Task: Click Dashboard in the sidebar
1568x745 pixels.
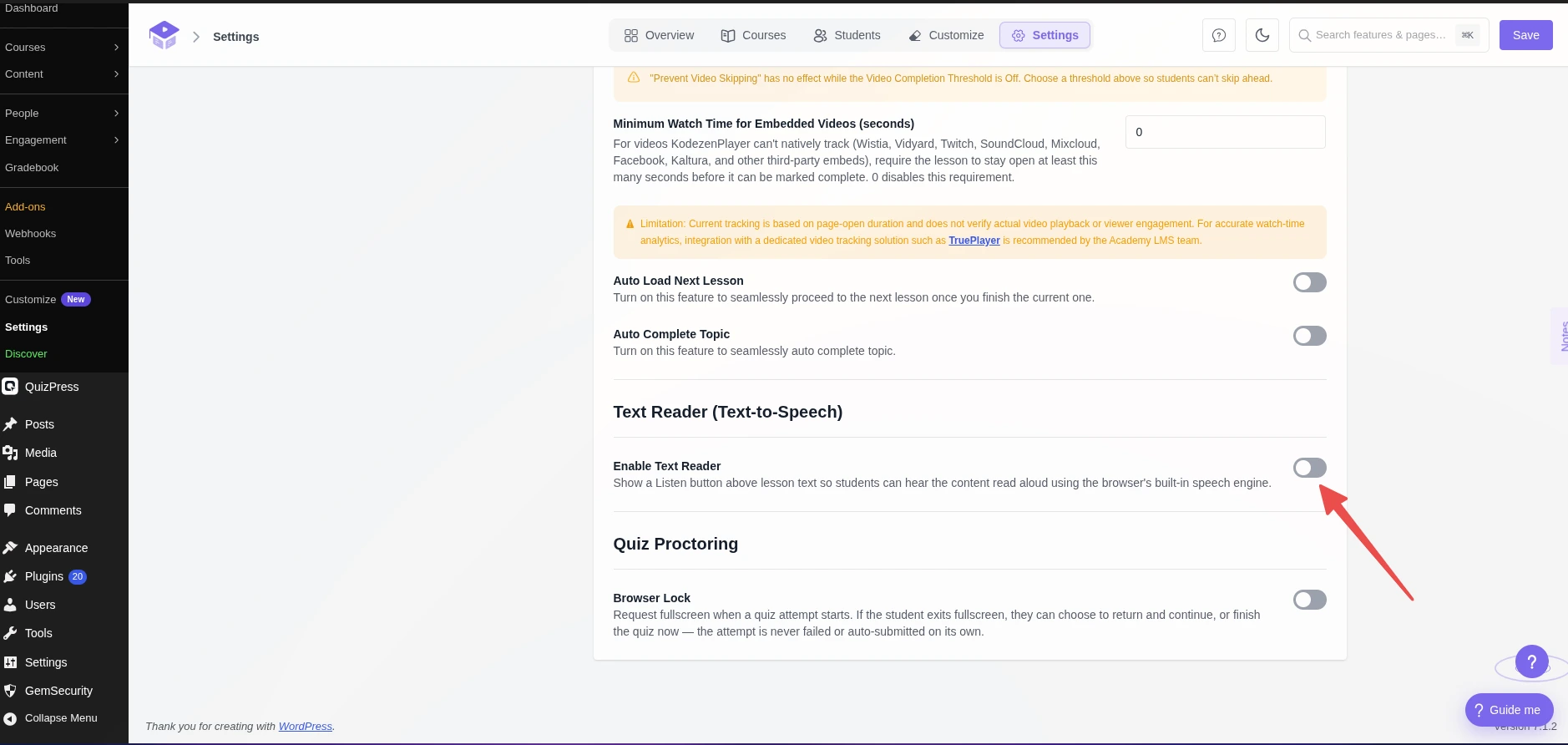Action: tap(32, 8)
